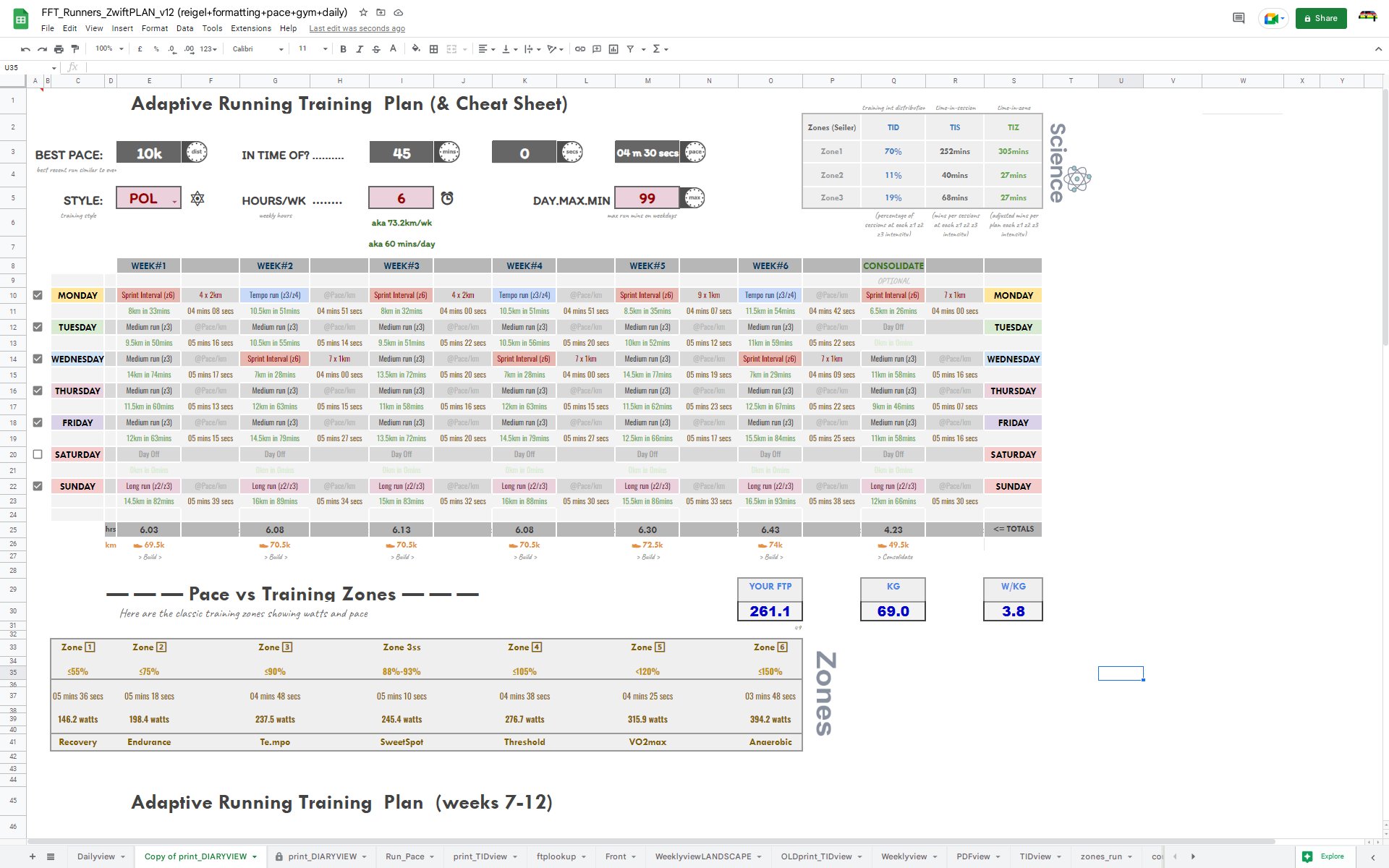Click the borders icon in the toolbar

point(433,48)
